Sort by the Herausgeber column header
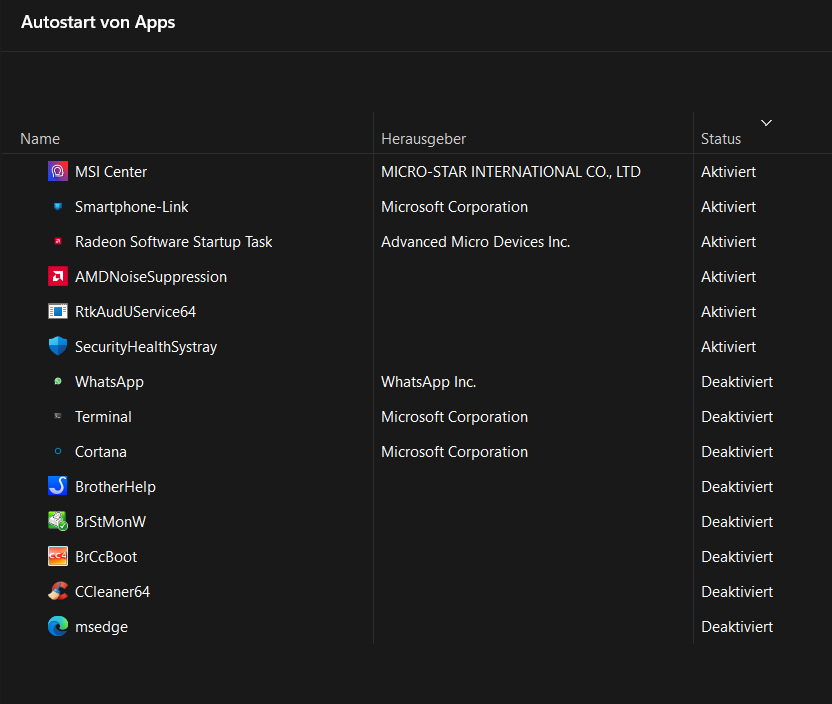 [423, 139]
